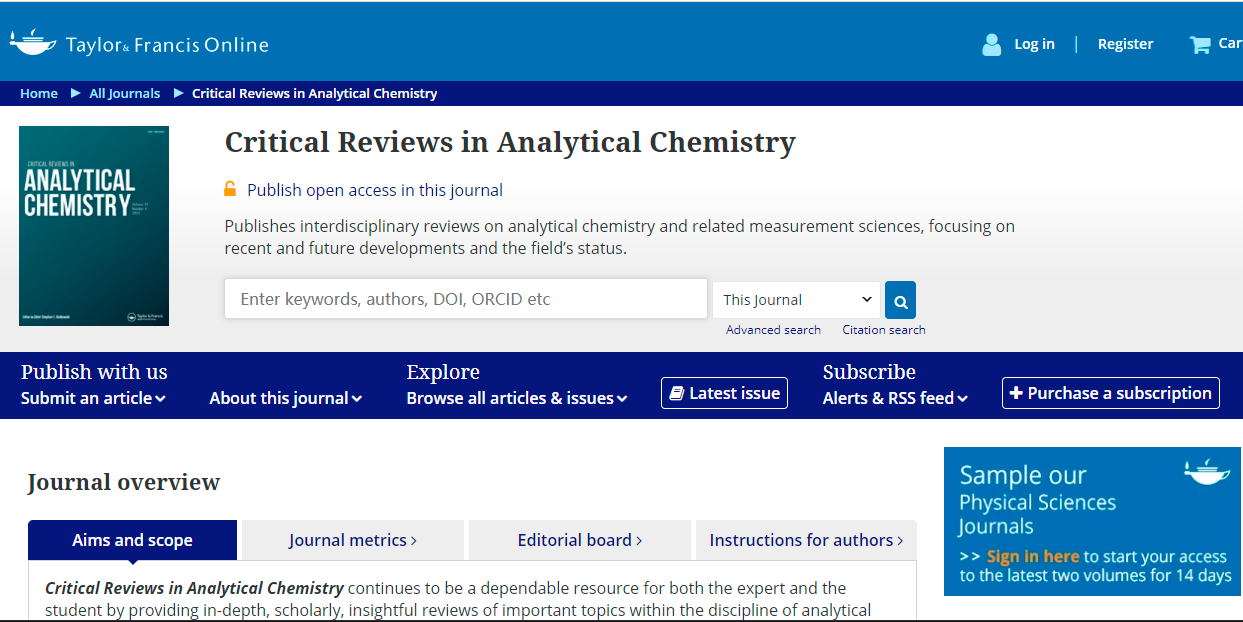Click the magnifying glass search button
Viewport: 1243px width, 622px height.
(900, 300)
